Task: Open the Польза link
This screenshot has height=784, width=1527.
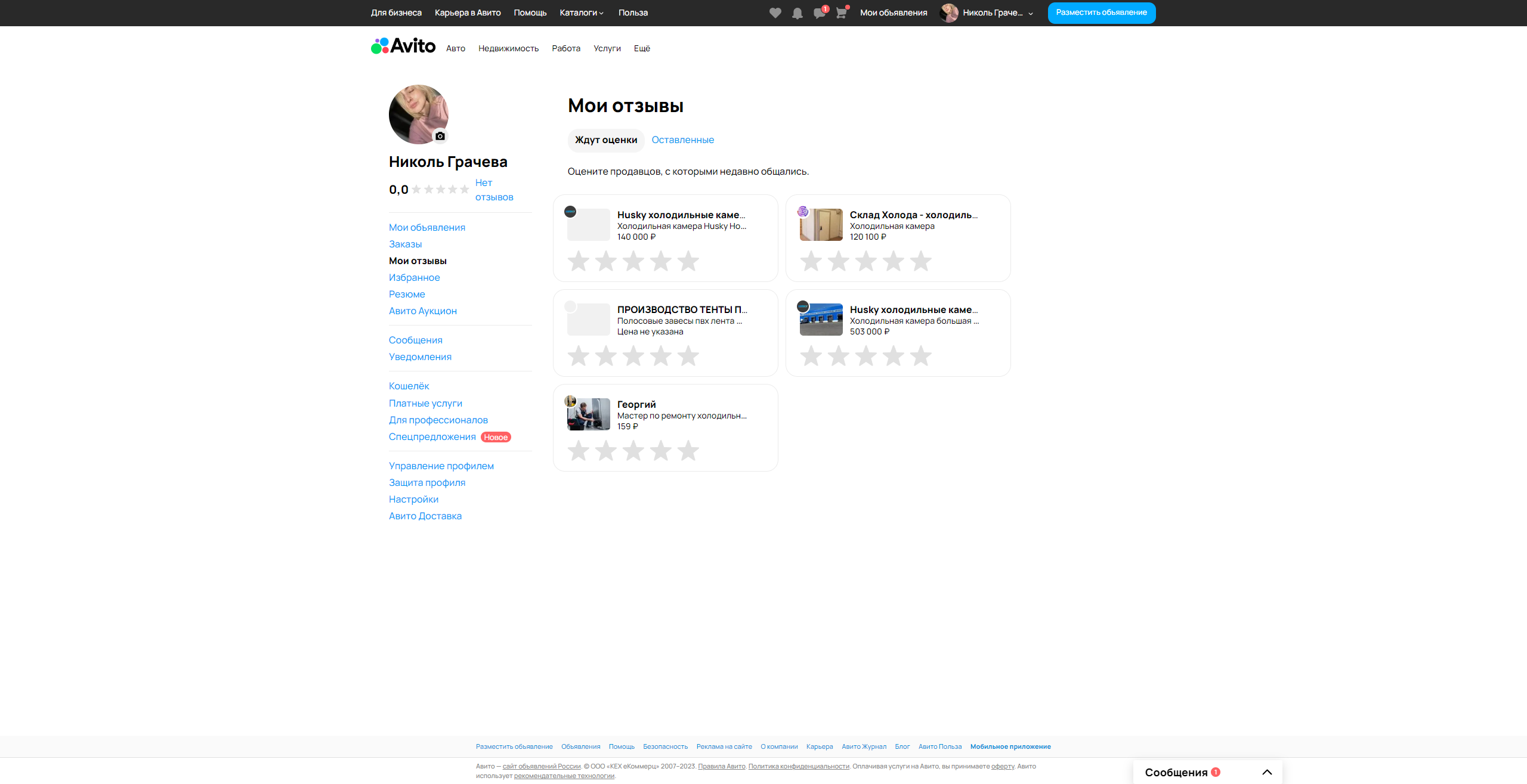Action: tap(633, 13)
